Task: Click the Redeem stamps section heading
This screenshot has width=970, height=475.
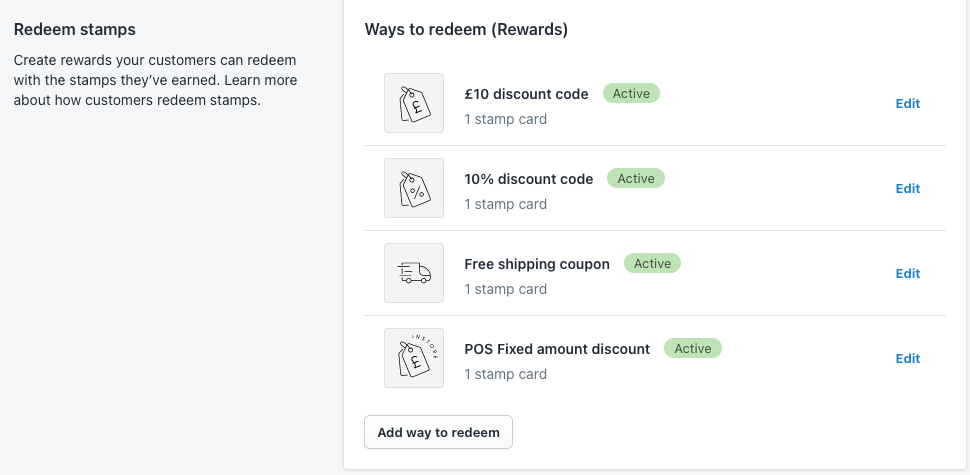Action: [74, 29]
